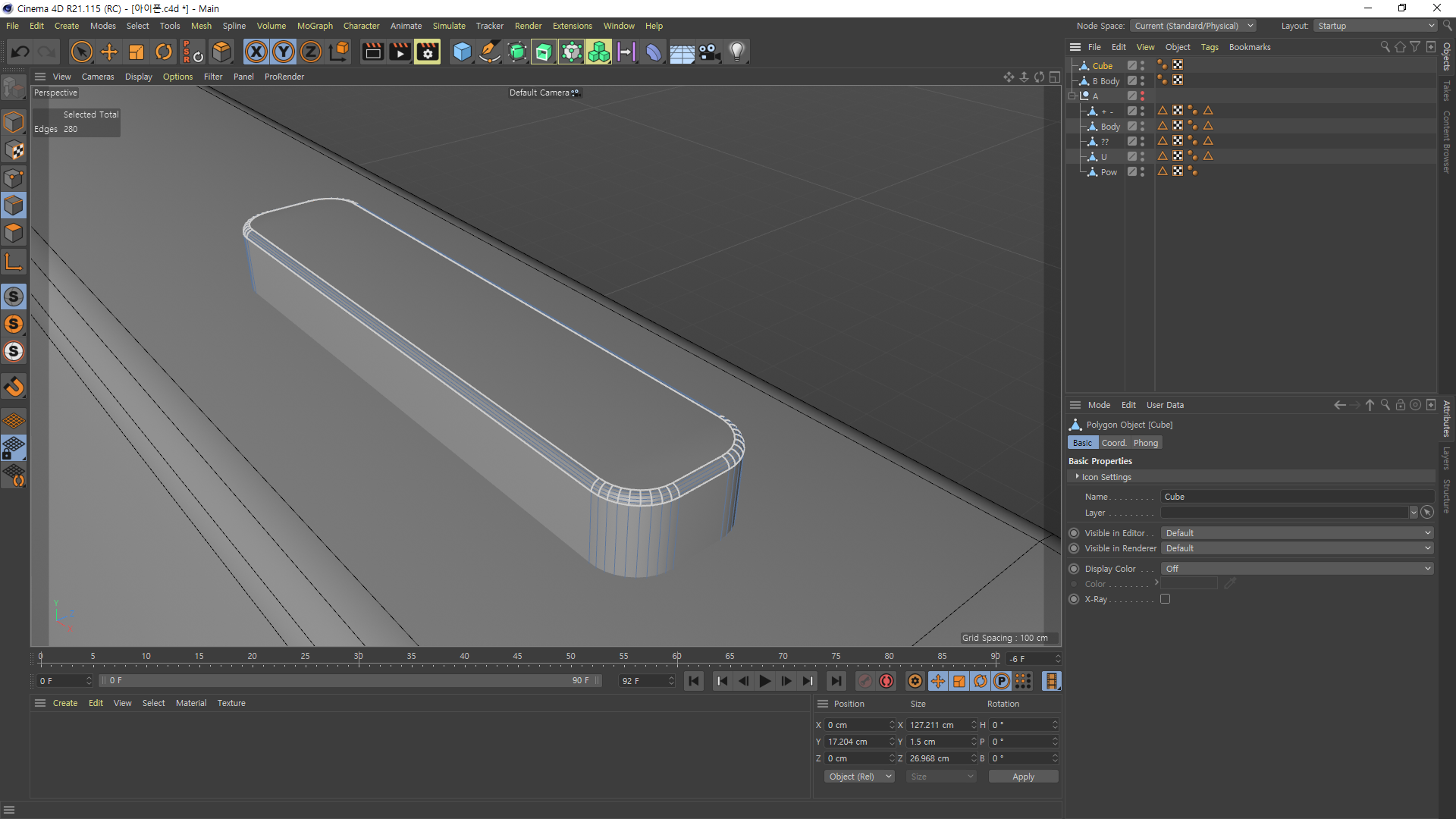Toggle X axis lock button
The height and width of the screenshot is (819, 1456).
click(256, 52)
